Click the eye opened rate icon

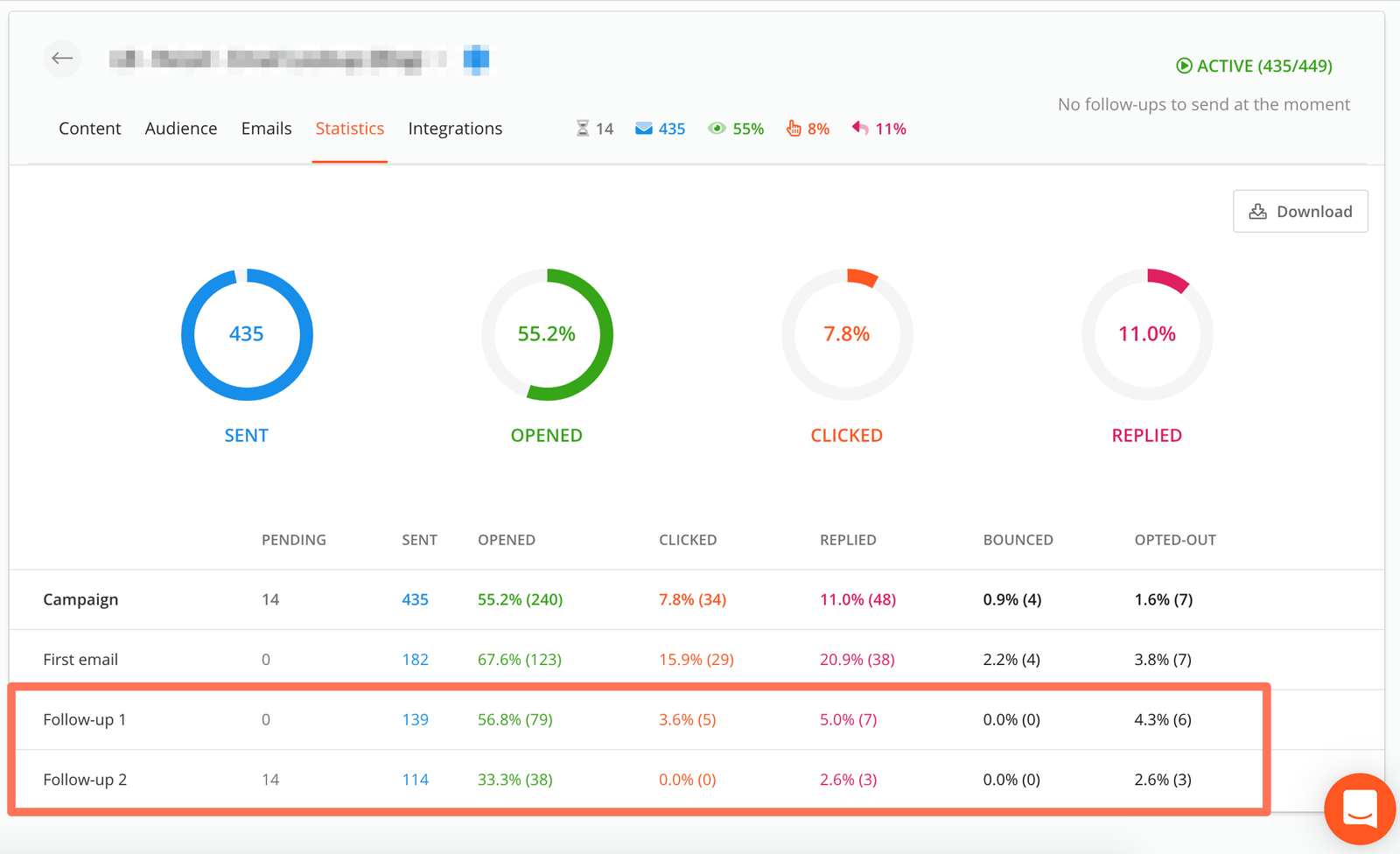[717, 129]
